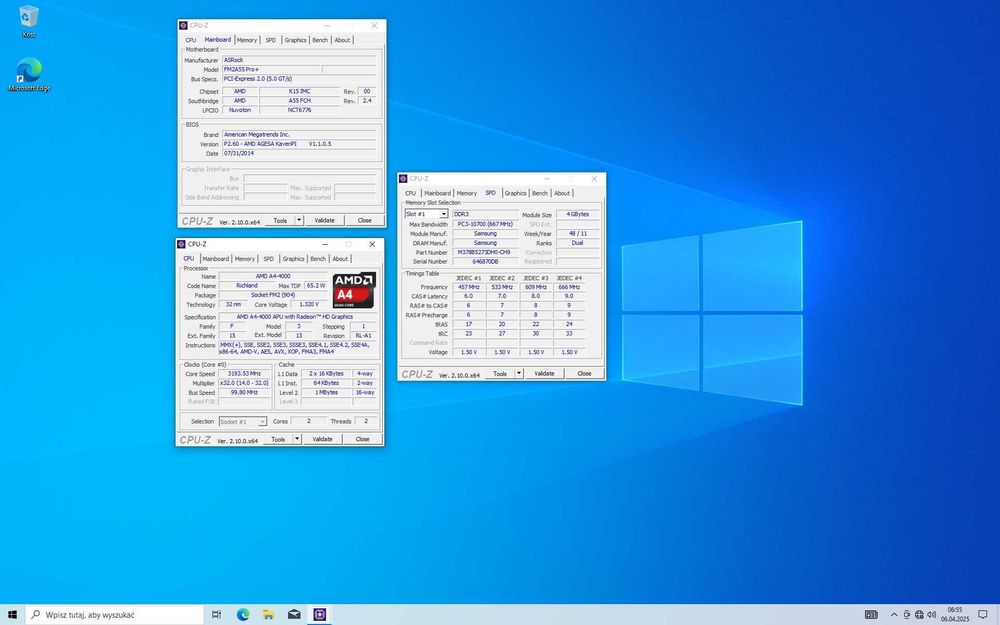Screen dimensions: 1000x625
Task: Open Graphics tab in SPD window
Action: [515, 193]
